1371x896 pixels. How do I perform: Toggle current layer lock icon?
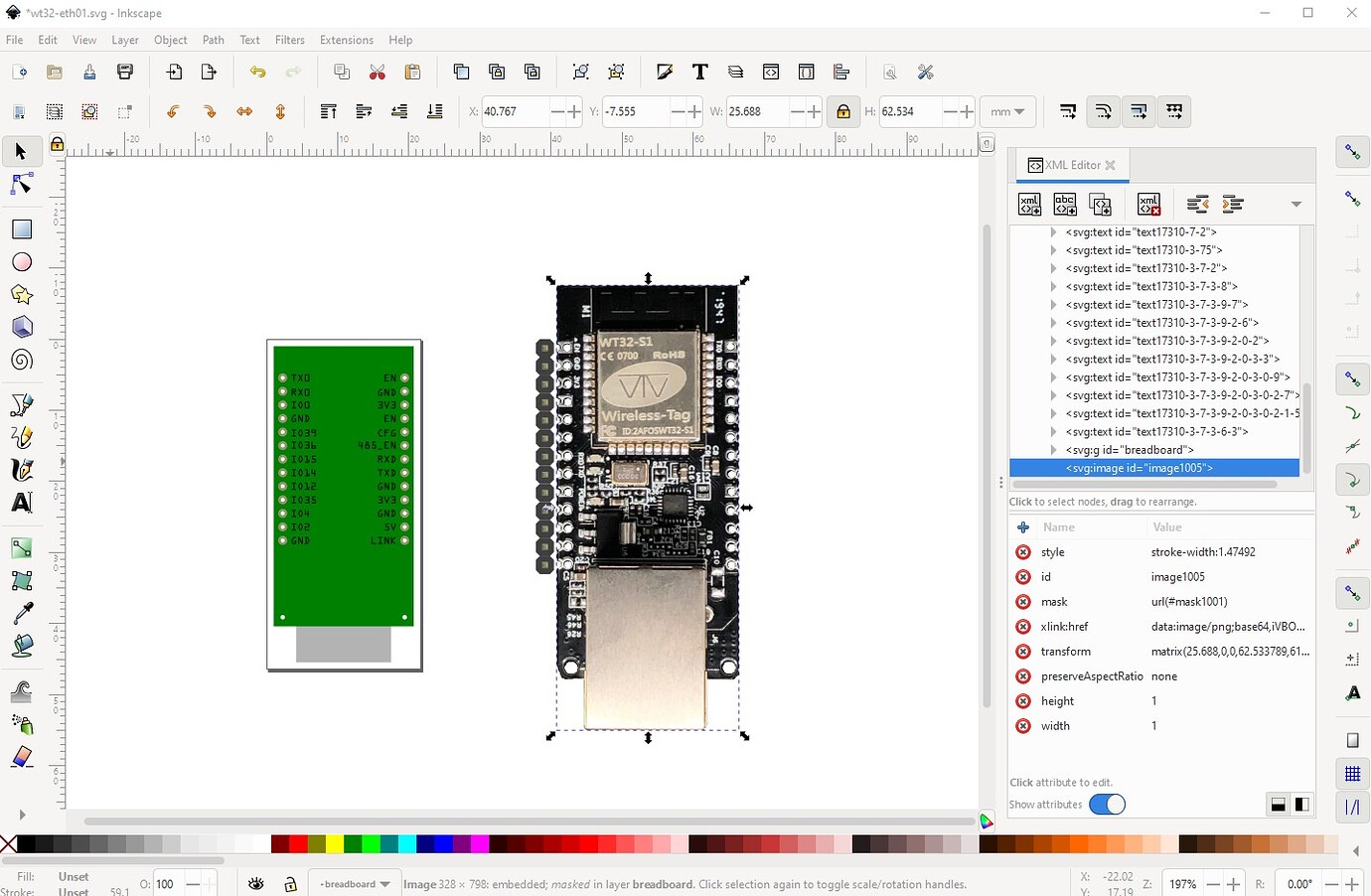coord(290,883)
